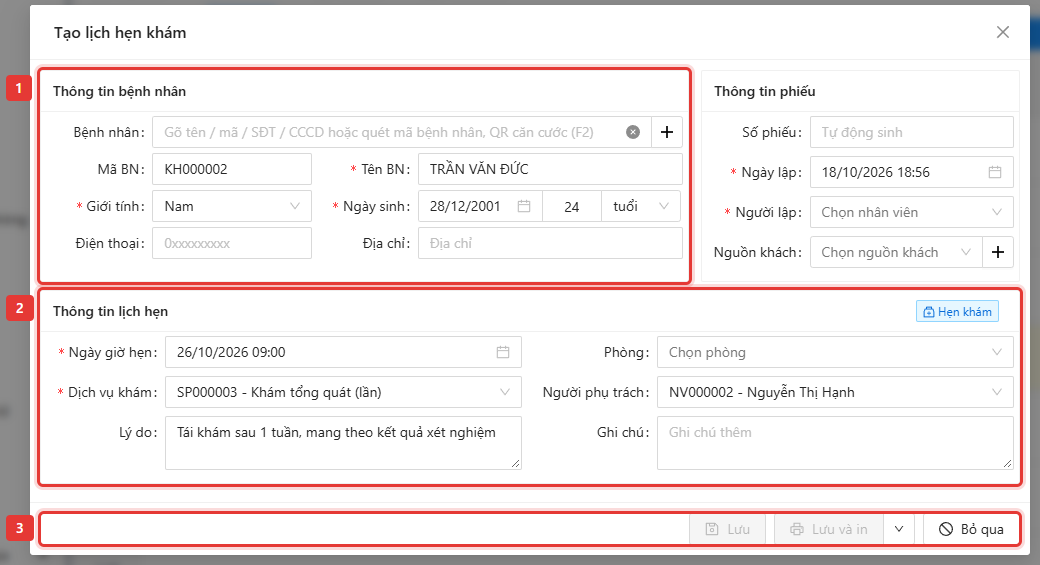The image size is (1040, 565).
Task: Click into the Ghi chú thêm textarea
Action: coord(835,443)
